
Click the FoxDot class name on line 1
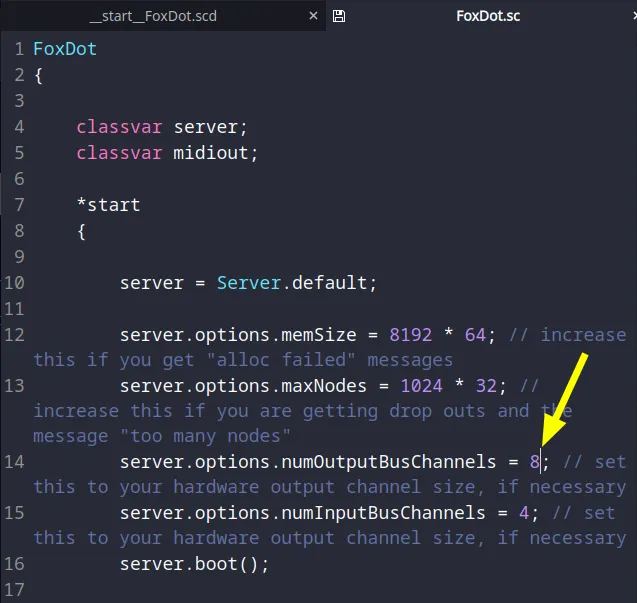click(65, 49)
